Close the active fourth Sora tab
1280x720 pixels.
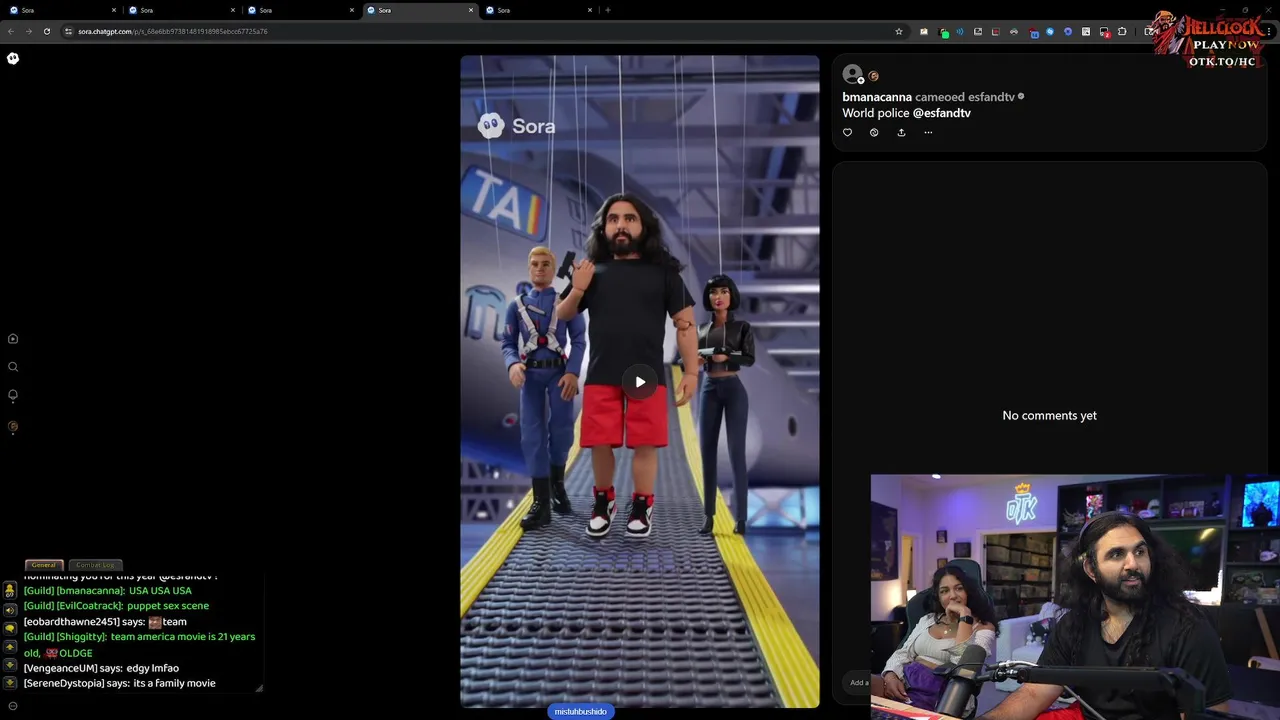point(471,10)
